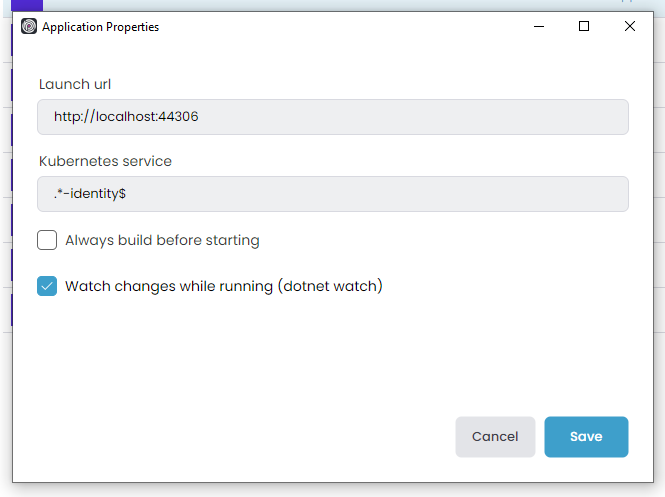Image resolution: width=665 pixels, height=497 pixels.
Task: Click into the Kubernetes service field
Action: point(400,194)
